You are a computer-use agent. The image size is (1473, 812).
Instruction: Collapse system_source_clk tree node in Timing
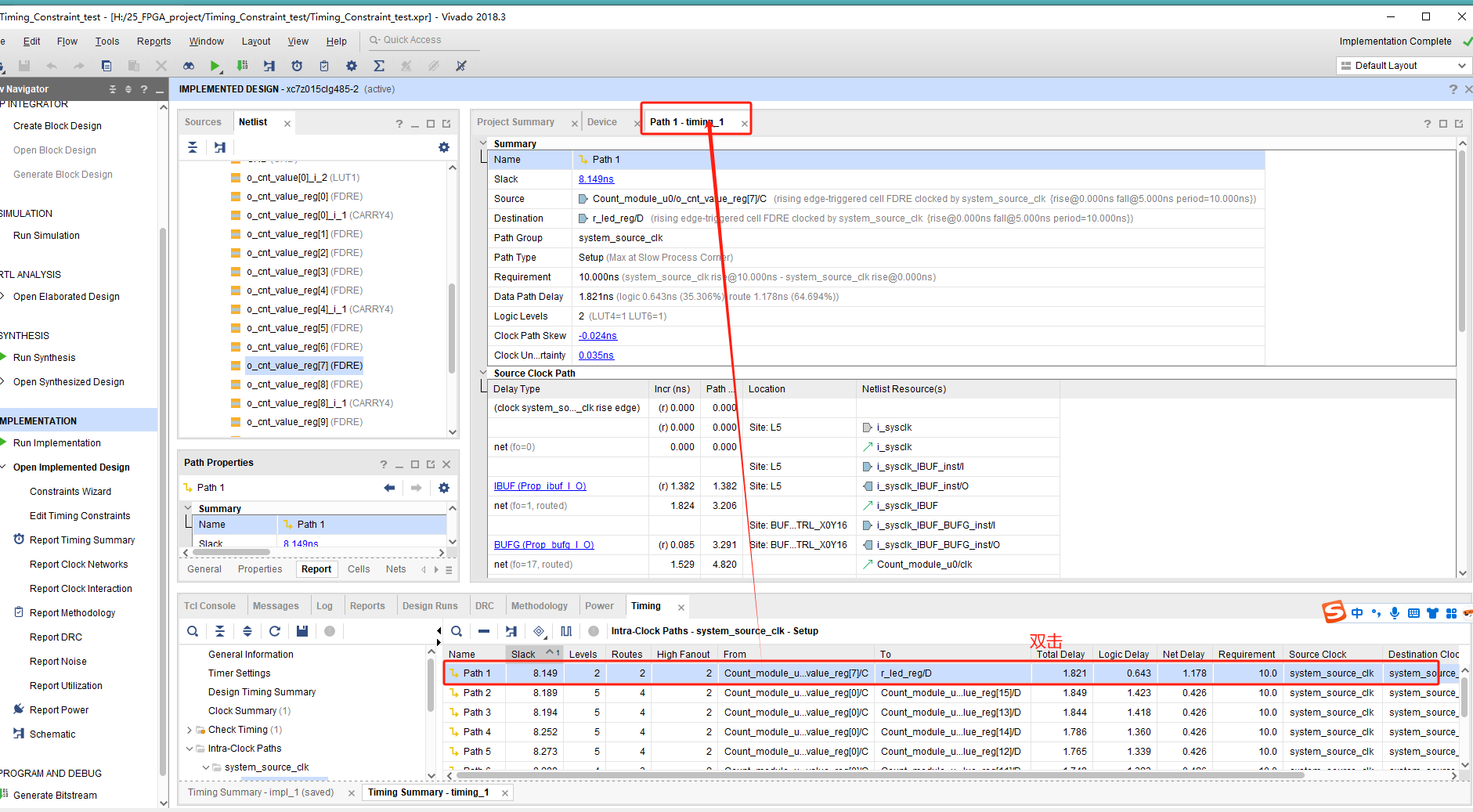point(206,767)
